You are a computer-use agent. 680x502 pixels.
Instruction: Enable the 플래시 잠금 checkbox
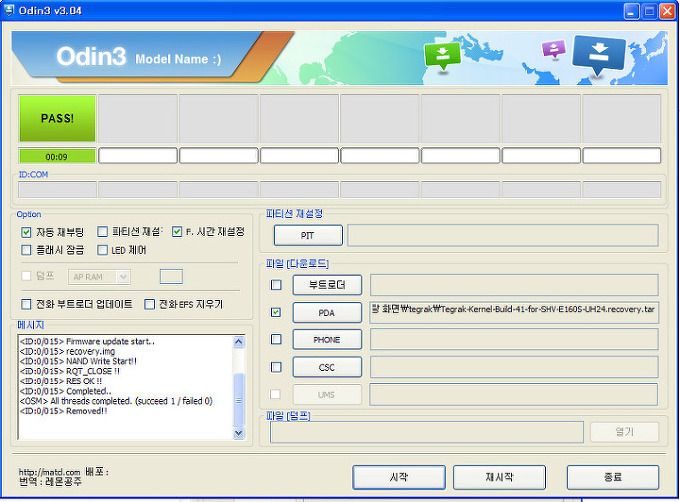(26, 250)
